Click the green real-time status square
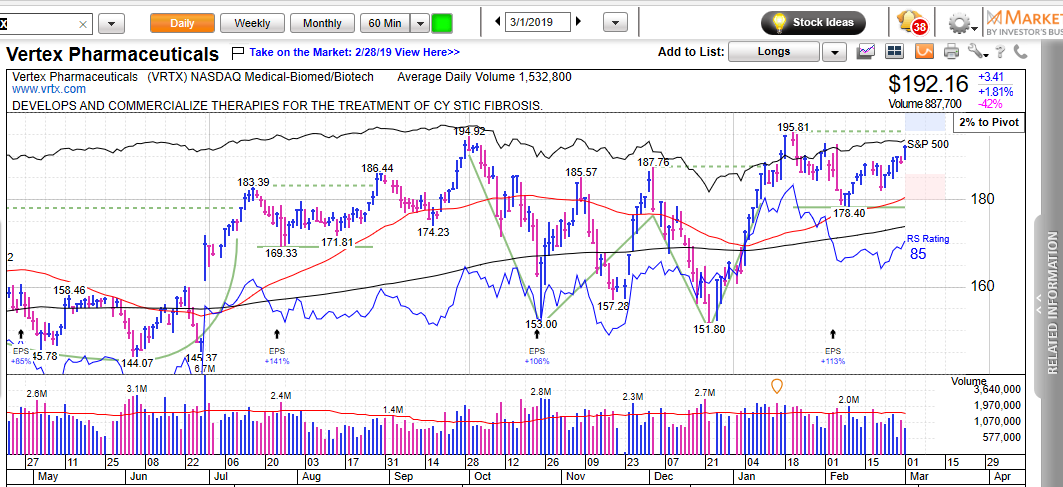 point(442,23)
